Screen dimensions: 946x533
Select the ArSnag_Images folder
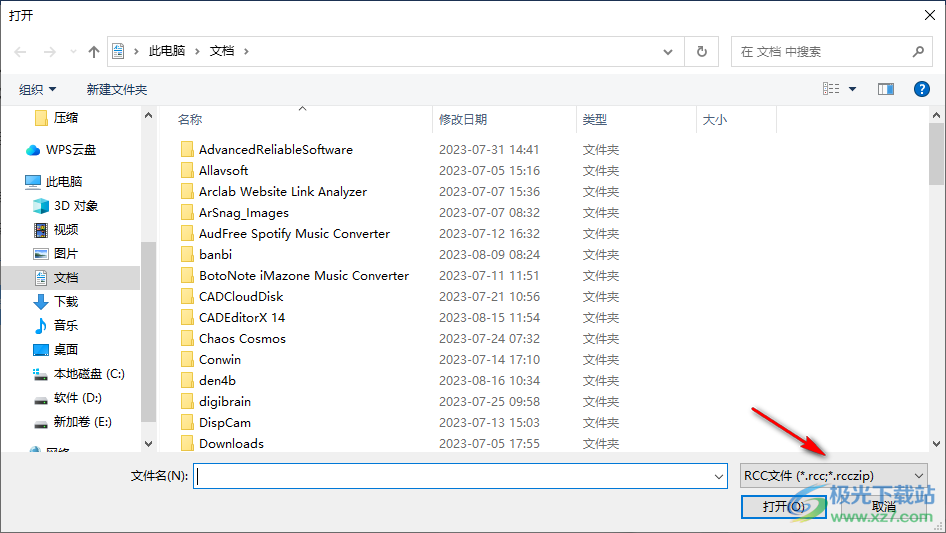[x=244, y=212]
